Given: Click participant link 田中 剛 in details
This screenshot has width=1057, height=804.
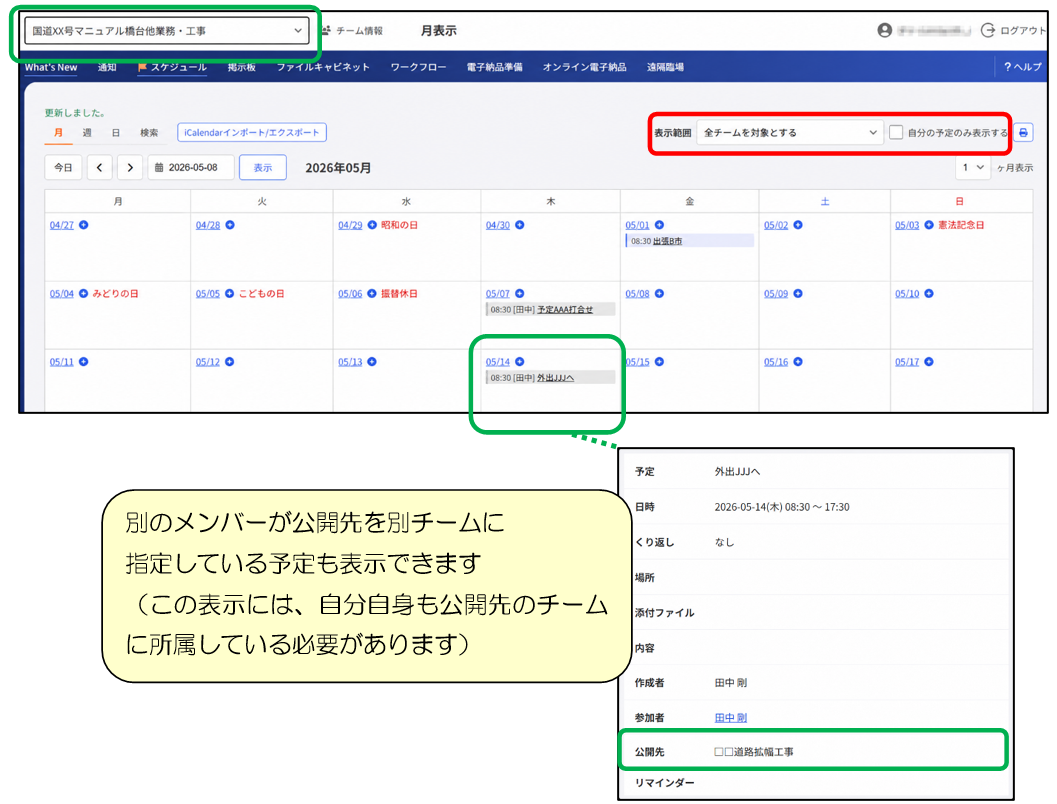Looking at the screenshot, I should pos(731,718).
